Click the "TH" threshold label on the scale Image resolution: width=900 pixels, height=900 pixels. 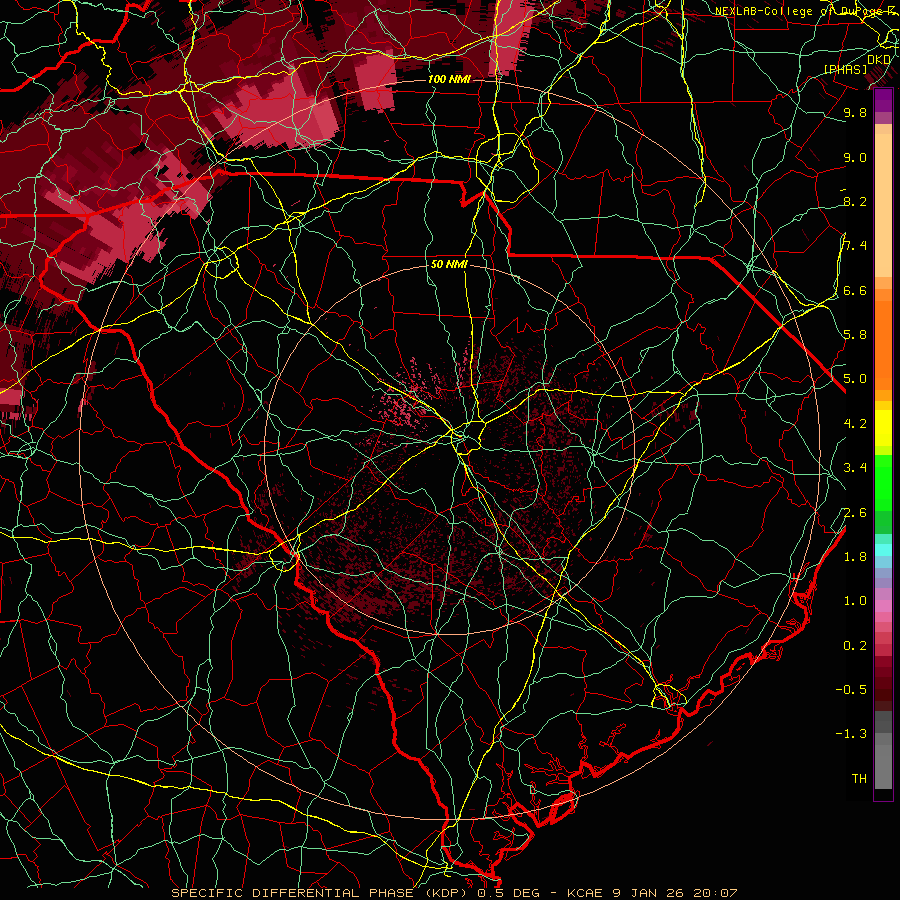[859, 779]
